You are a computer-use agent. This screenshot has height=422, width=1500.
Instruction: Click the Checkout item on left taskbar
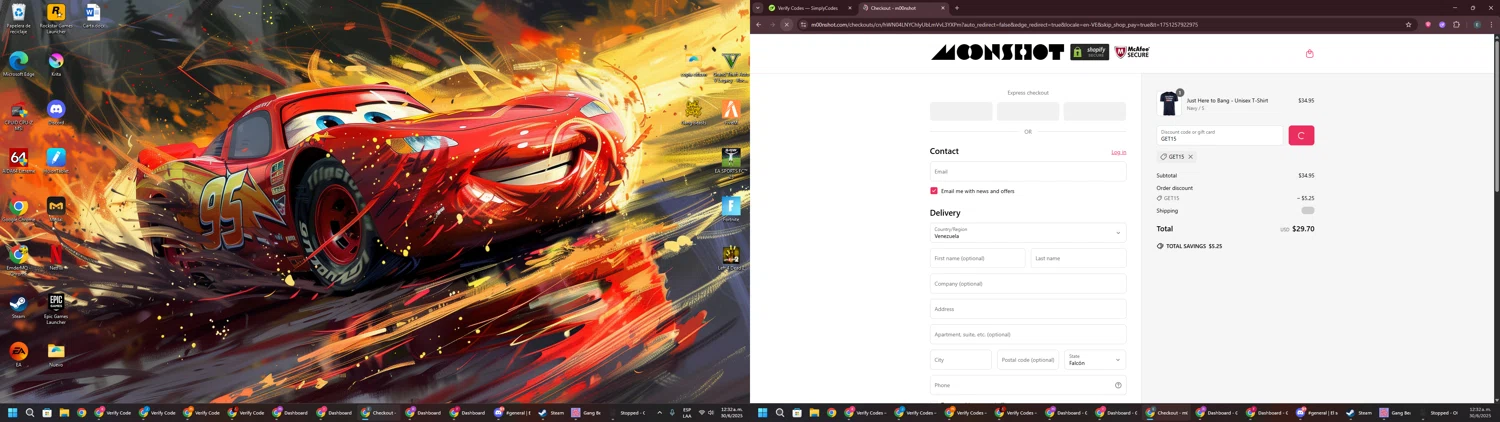(x=378, y=412)
